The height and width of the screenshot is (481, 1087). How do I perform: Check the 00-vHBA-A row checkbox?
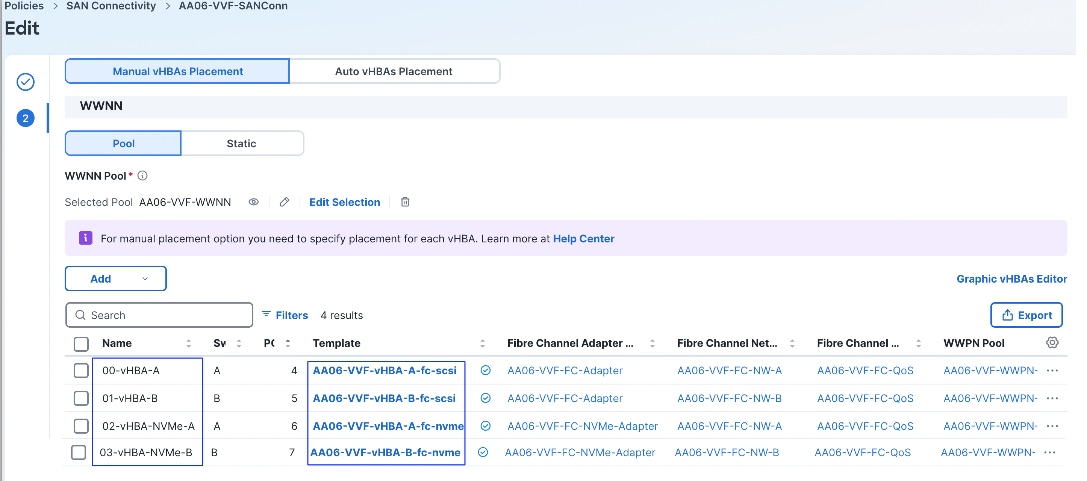pos(81,371)
